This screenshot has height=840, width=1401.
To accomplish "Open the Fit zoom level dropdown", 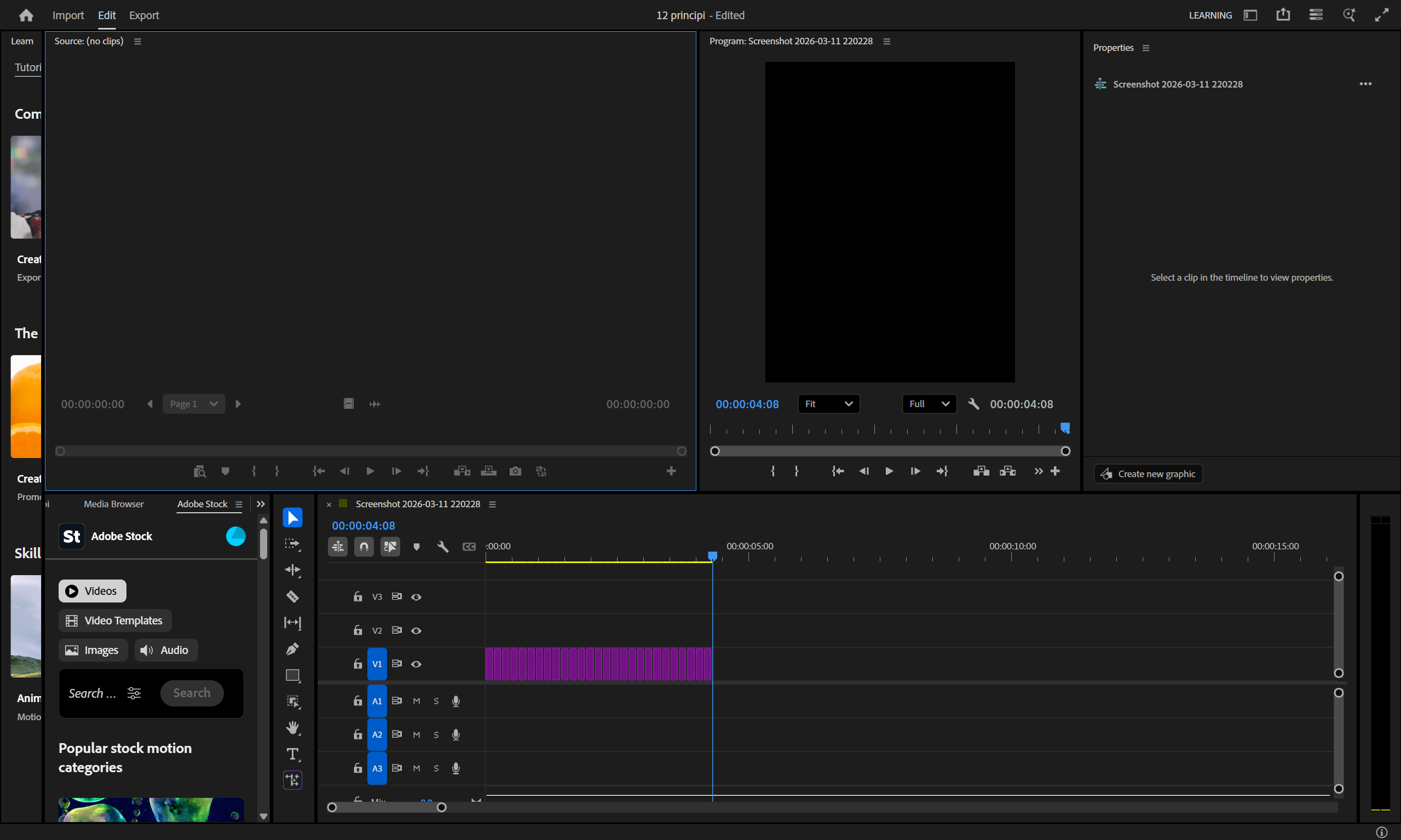I will pyautogui.click(x=828, y=404).
